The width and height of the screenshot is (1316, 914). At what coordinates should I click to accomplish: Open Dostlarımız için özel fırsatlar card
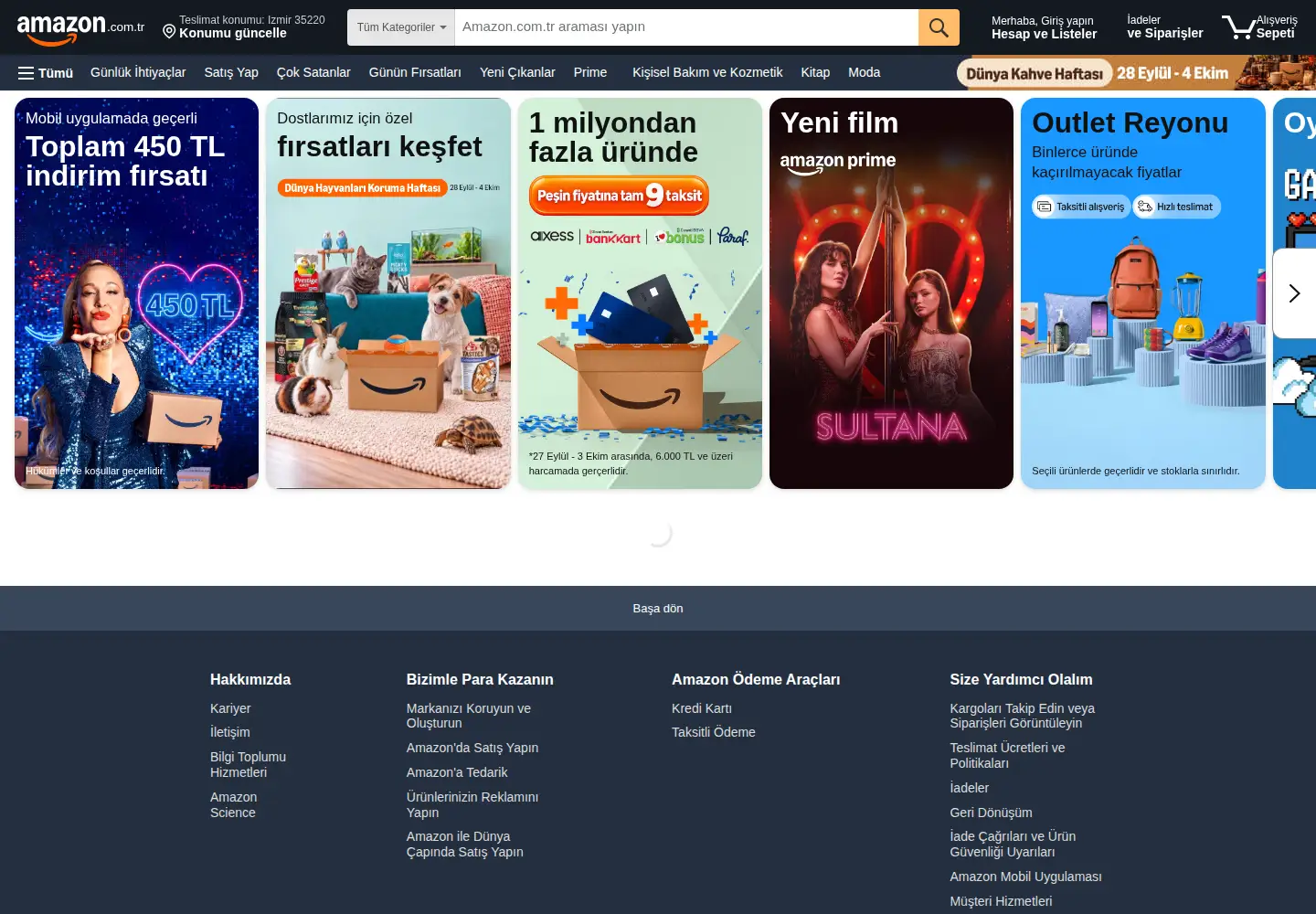(x=388, y=293)
